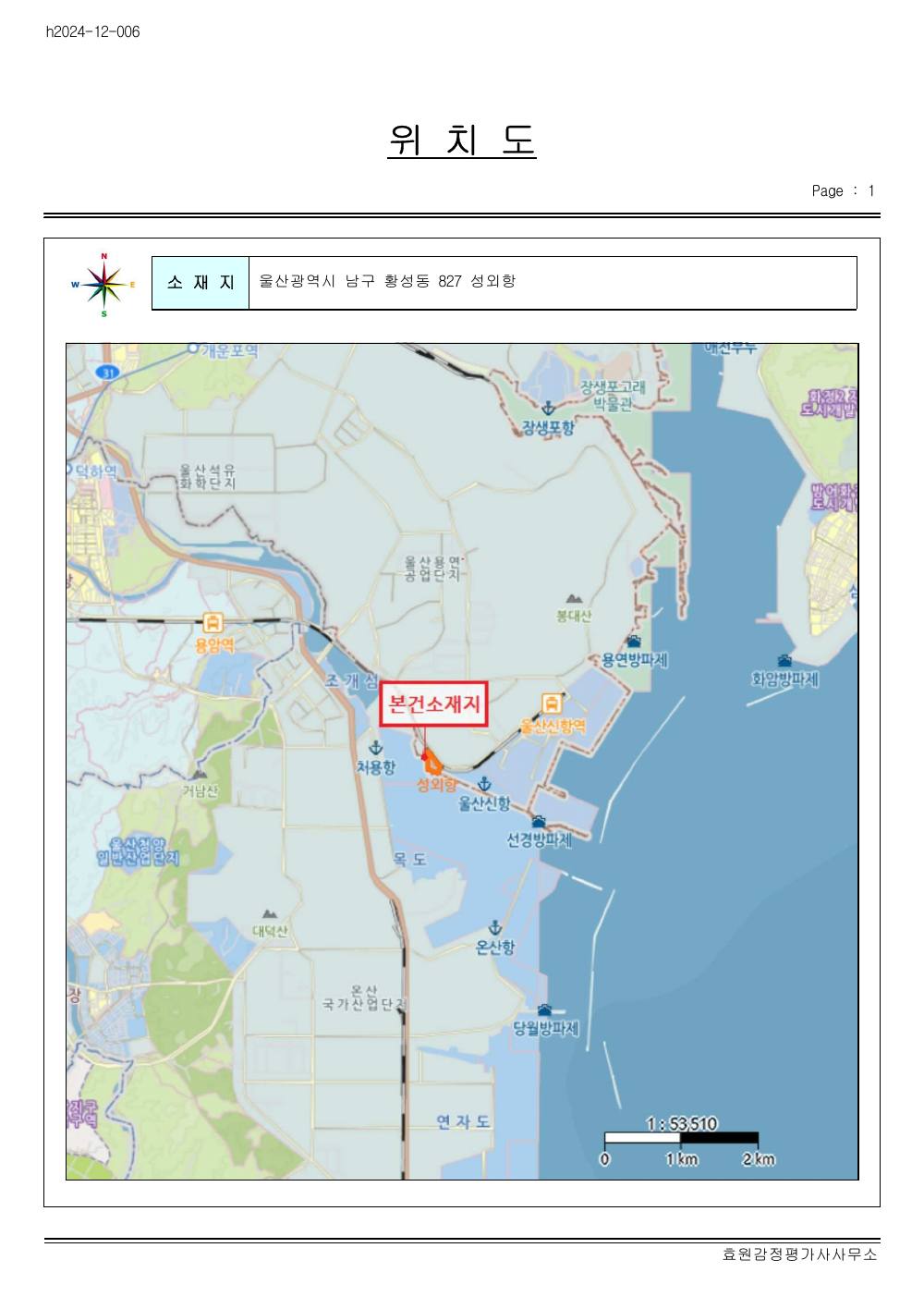
Task: Click the 장생포항 port label
Action: click(548, 428)
